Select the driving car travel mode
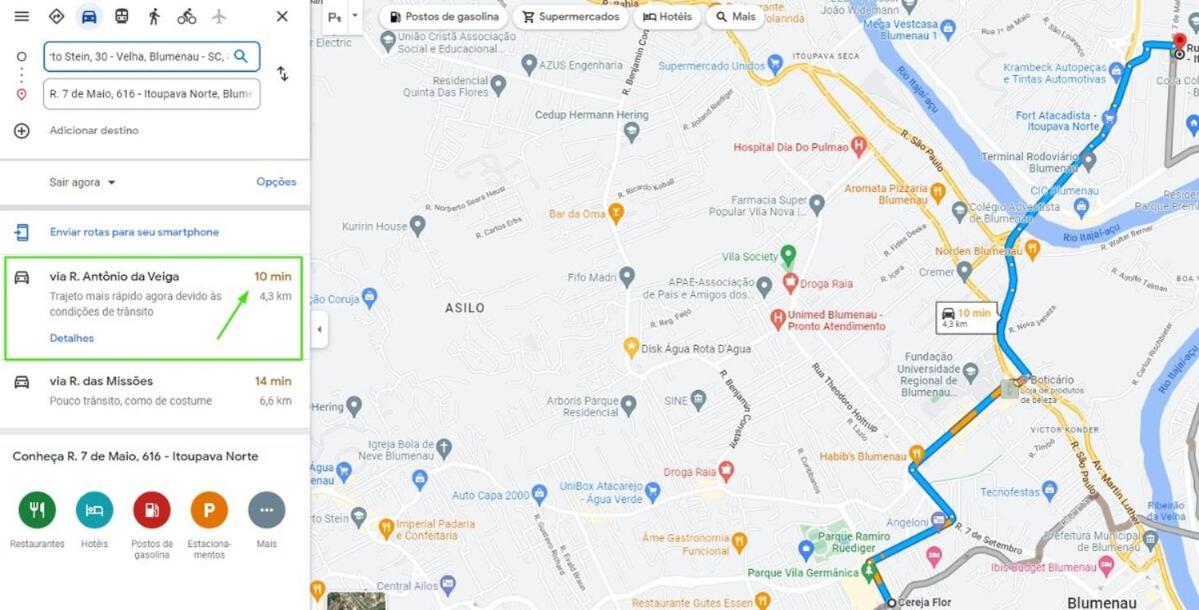 [x=89, y=16]
